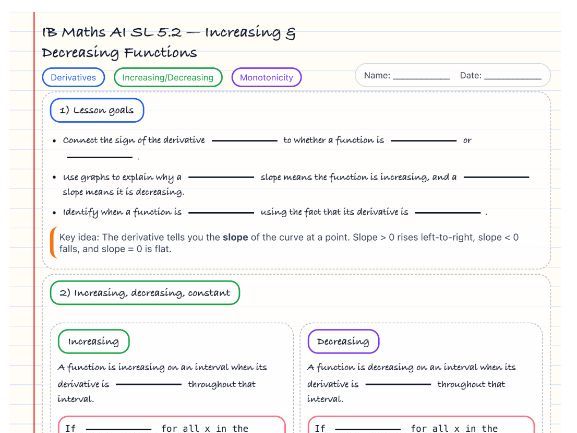Click the '1) Lesson goals' heading badge
This screenshot has height=433, width=577.
pyautogui.click(x=97, y=110)
